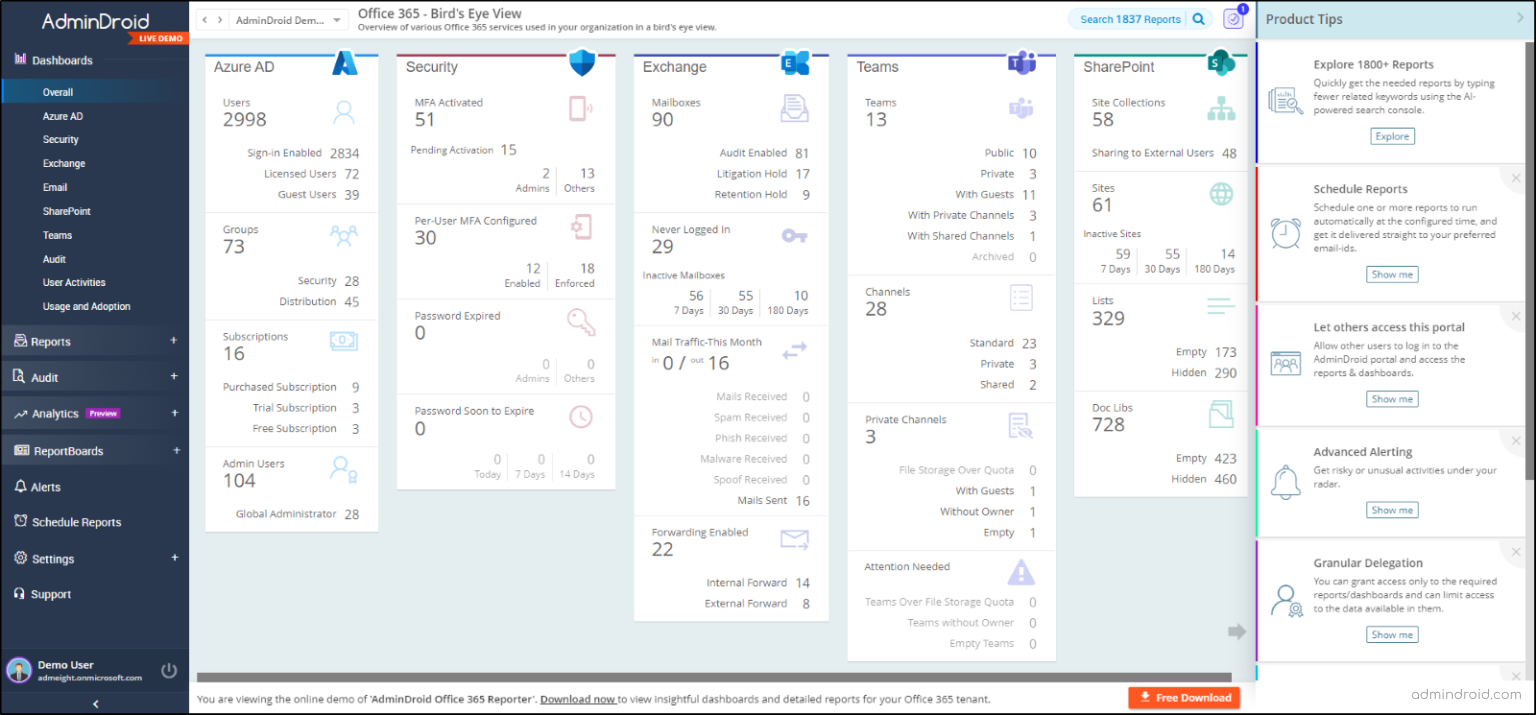Click the search magnifier icon

click(1199, 18)
